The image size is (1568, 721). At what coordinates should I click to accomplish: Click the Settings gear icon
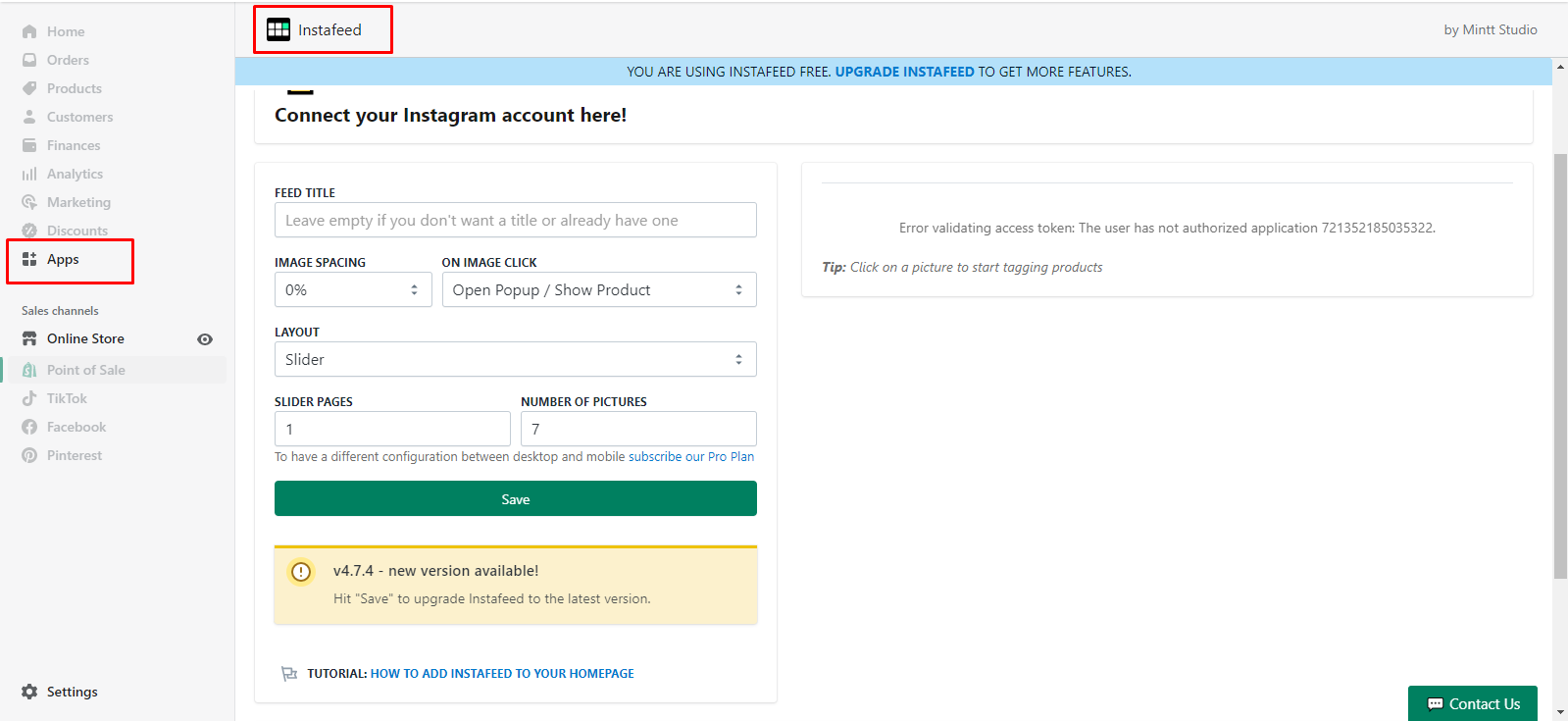click(x=29, y=692)
